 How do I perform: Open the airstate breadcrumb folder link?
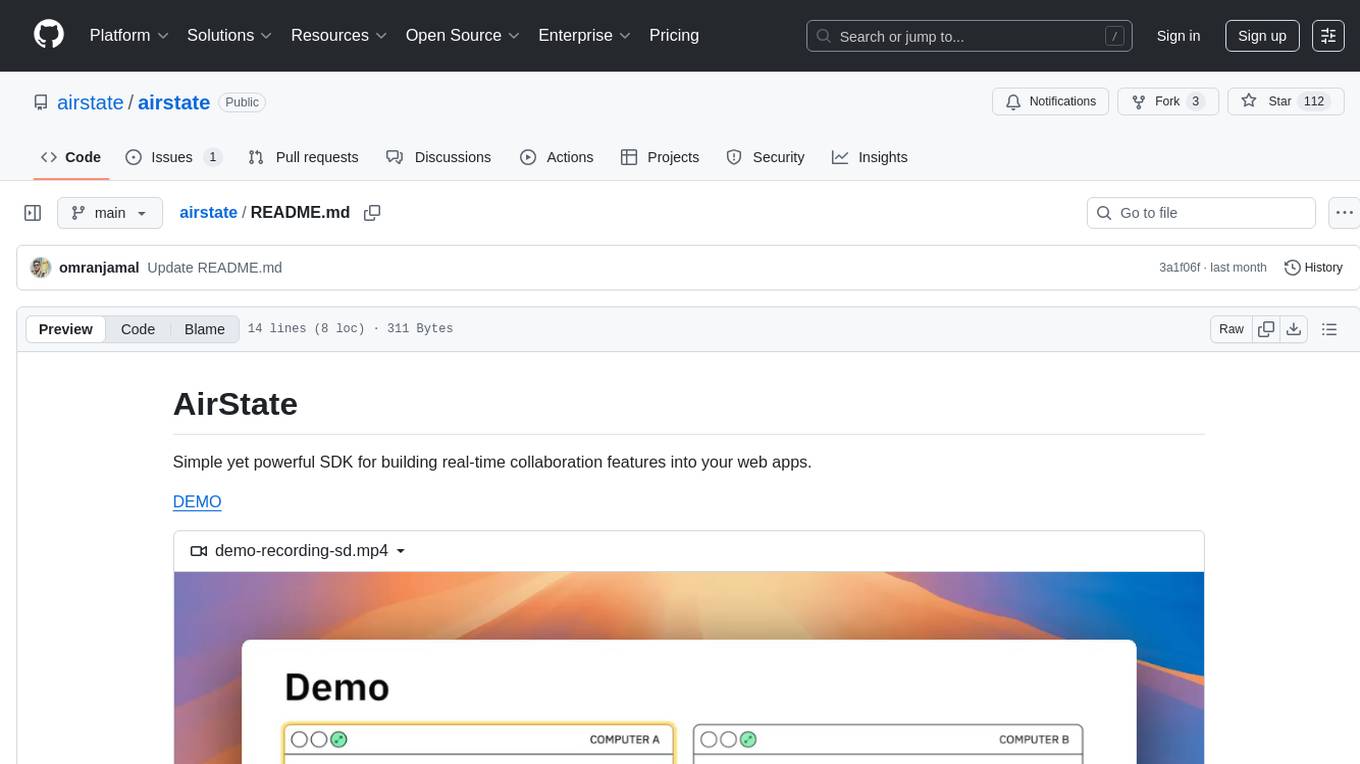coord(208,212)
